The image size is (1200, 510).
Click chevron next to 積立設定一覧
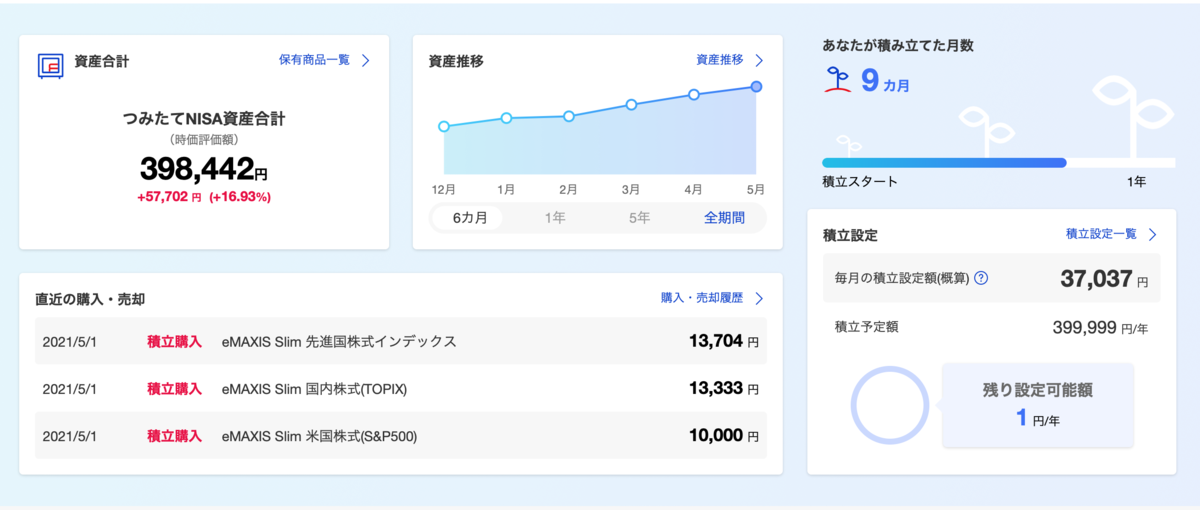point(1152,234)
